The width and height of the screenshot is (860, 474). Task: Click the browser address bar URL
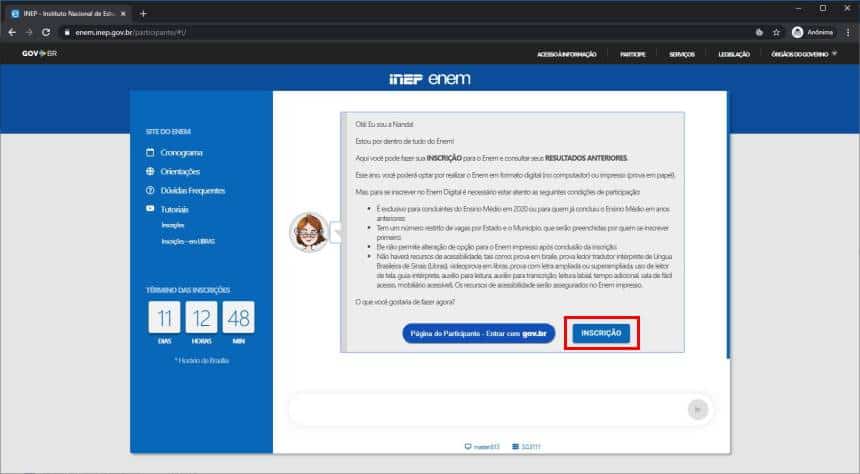coord(131,32)
